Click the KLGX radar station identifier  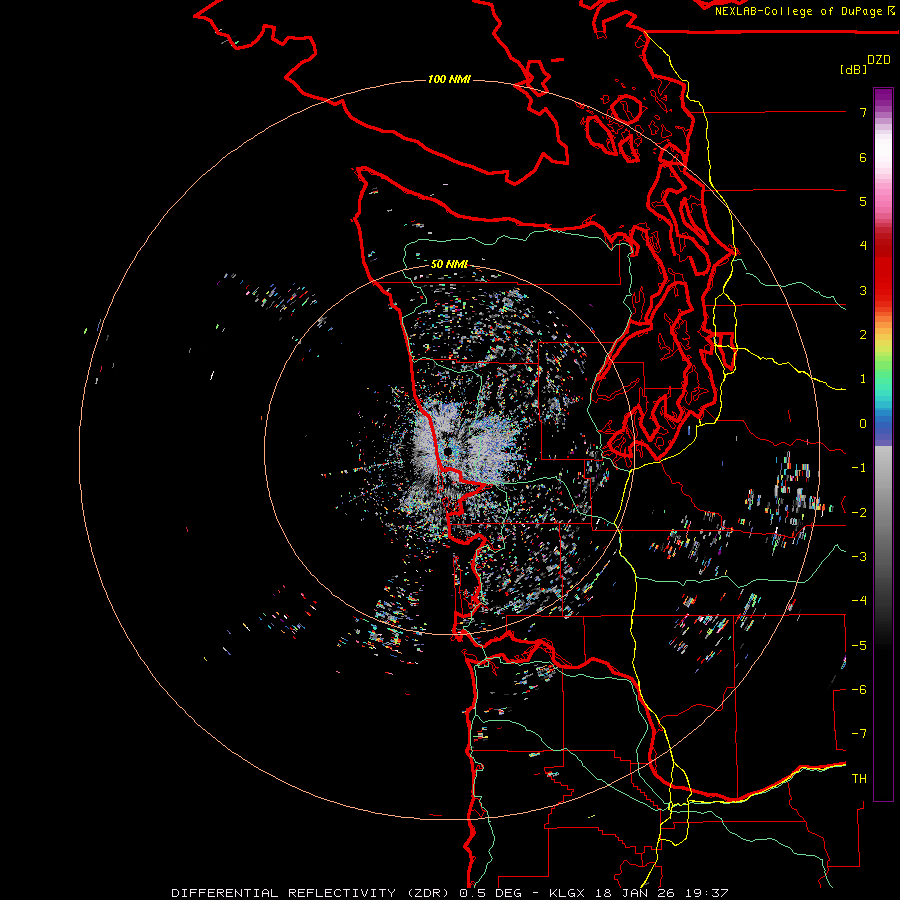pos(568,893)
